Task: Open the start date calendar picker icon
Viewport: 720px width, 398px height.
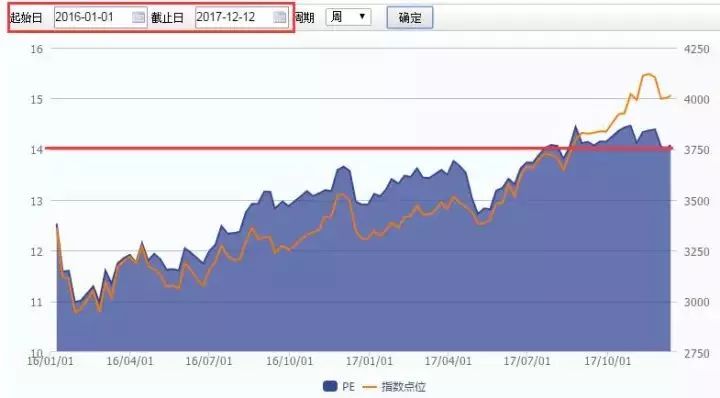Action: coord(138,17)
